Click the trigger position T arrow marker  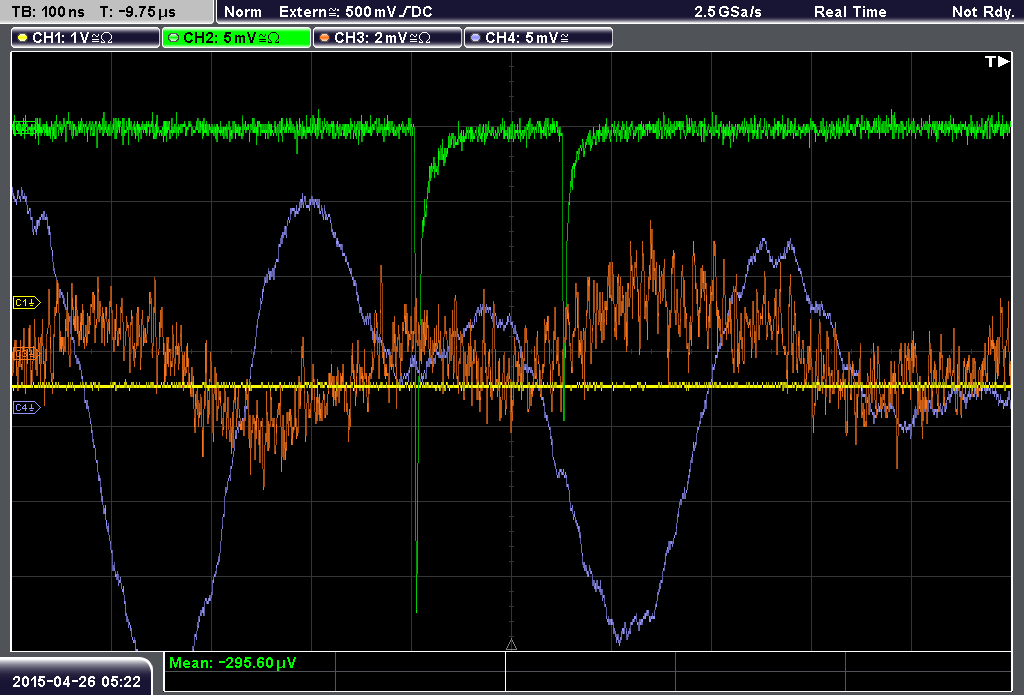click(x=997, y=61)
